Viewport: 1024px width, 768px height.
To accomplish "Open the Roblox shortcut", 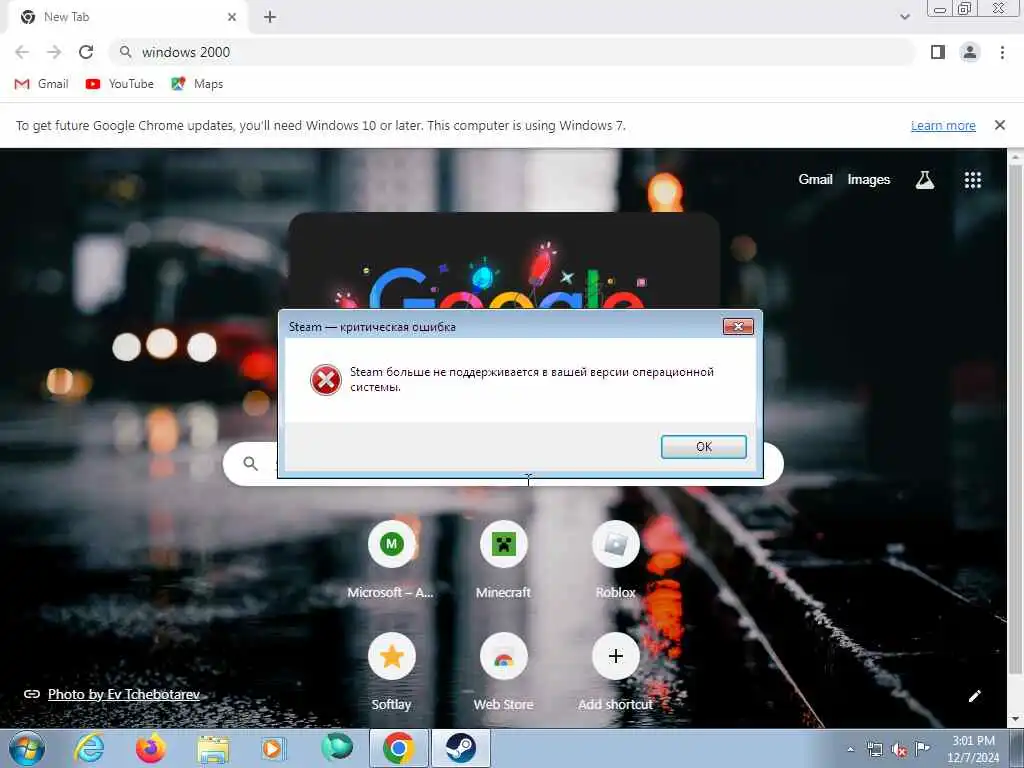I will 615,561.
